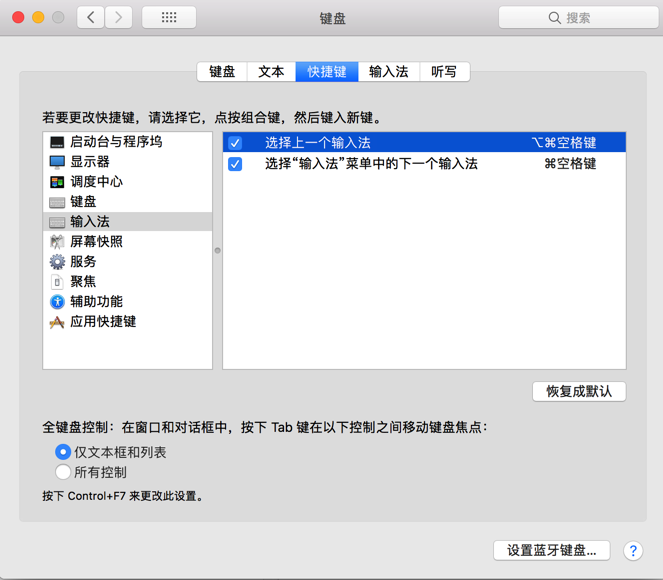Go forward with the right arrow
Image resolution: width=663 pixels, height=580 pixels.
(118, 17)
